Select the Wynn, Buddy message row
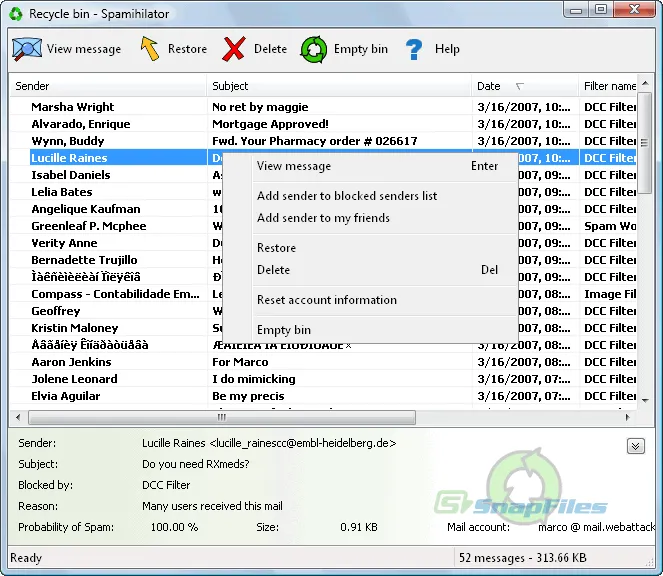The image size is (663, 576). [323, 141]
